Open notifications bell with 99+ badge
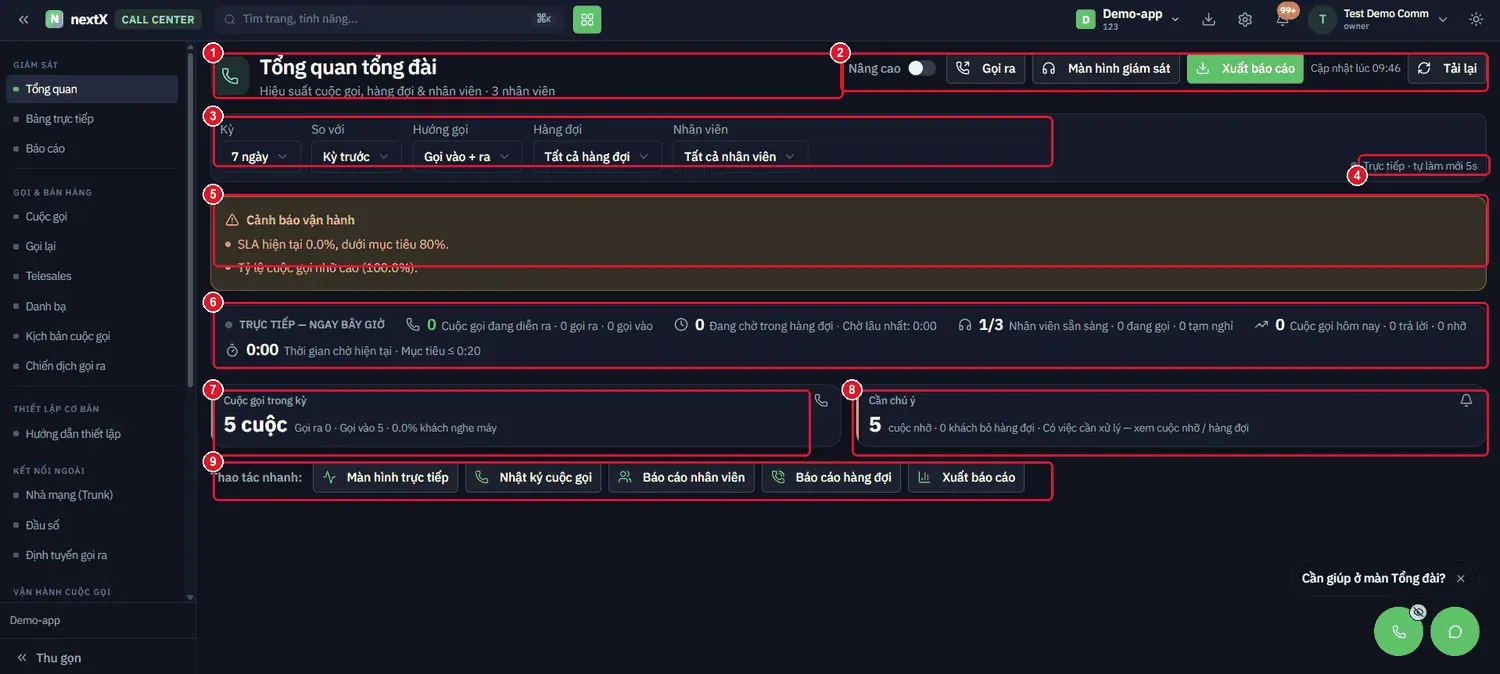 coord(1283,19)
